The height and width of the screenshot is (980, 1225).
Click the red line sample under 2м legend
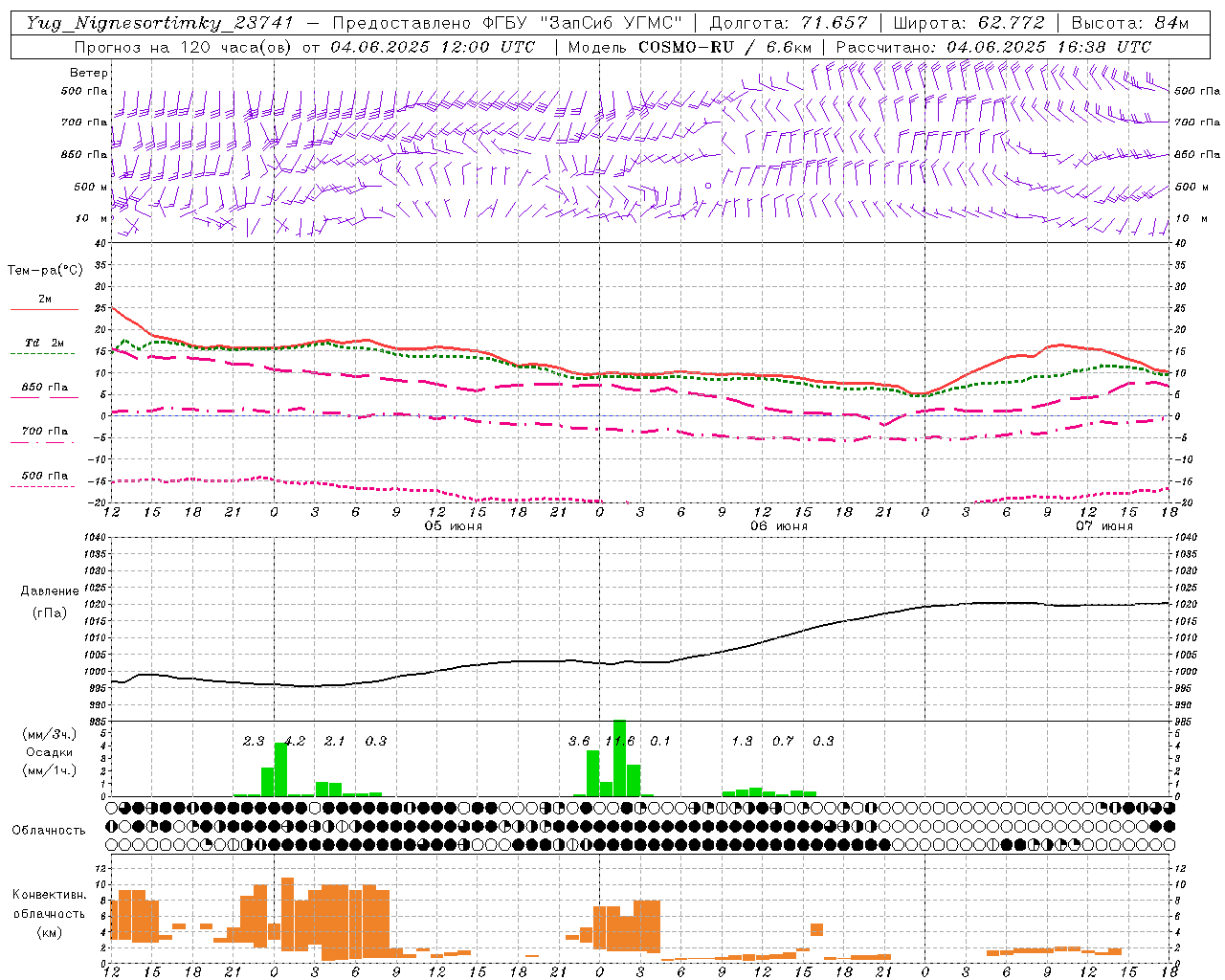[x=45, y=310]
